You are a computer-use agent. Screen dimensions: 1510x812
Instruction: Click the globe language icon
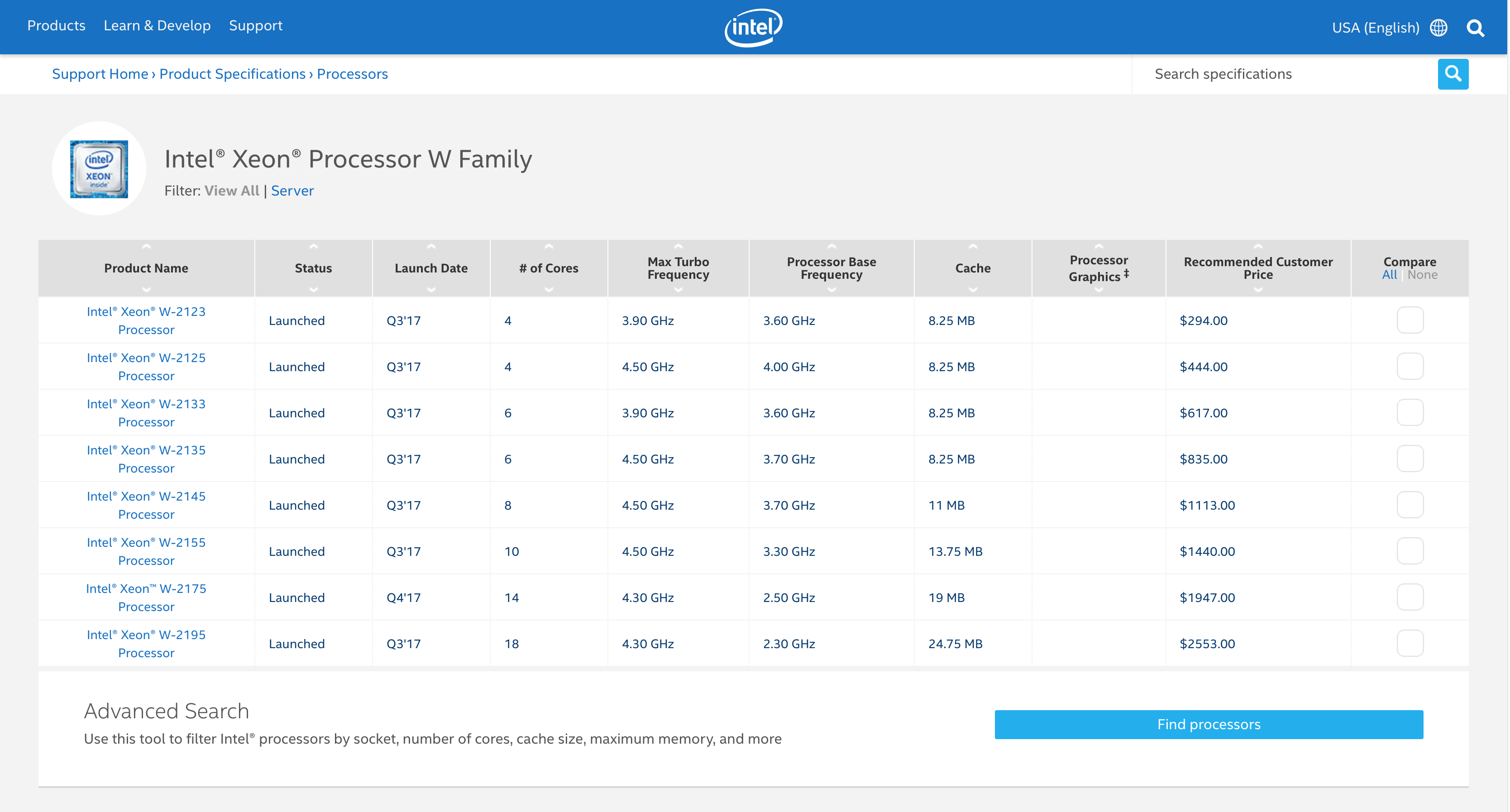click(x=1438, y=28)
